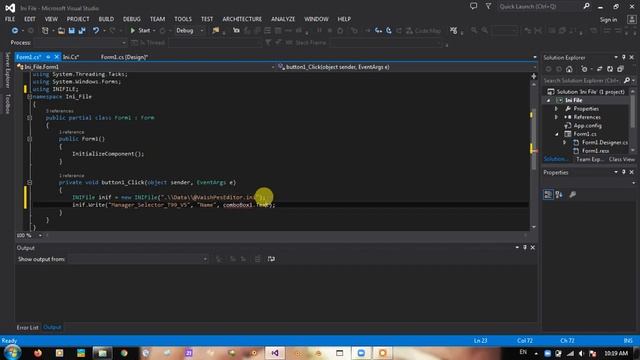This screenshot has height=360, width=640.
Task: Open the Toolbox side tab
Action: point(7,104)
